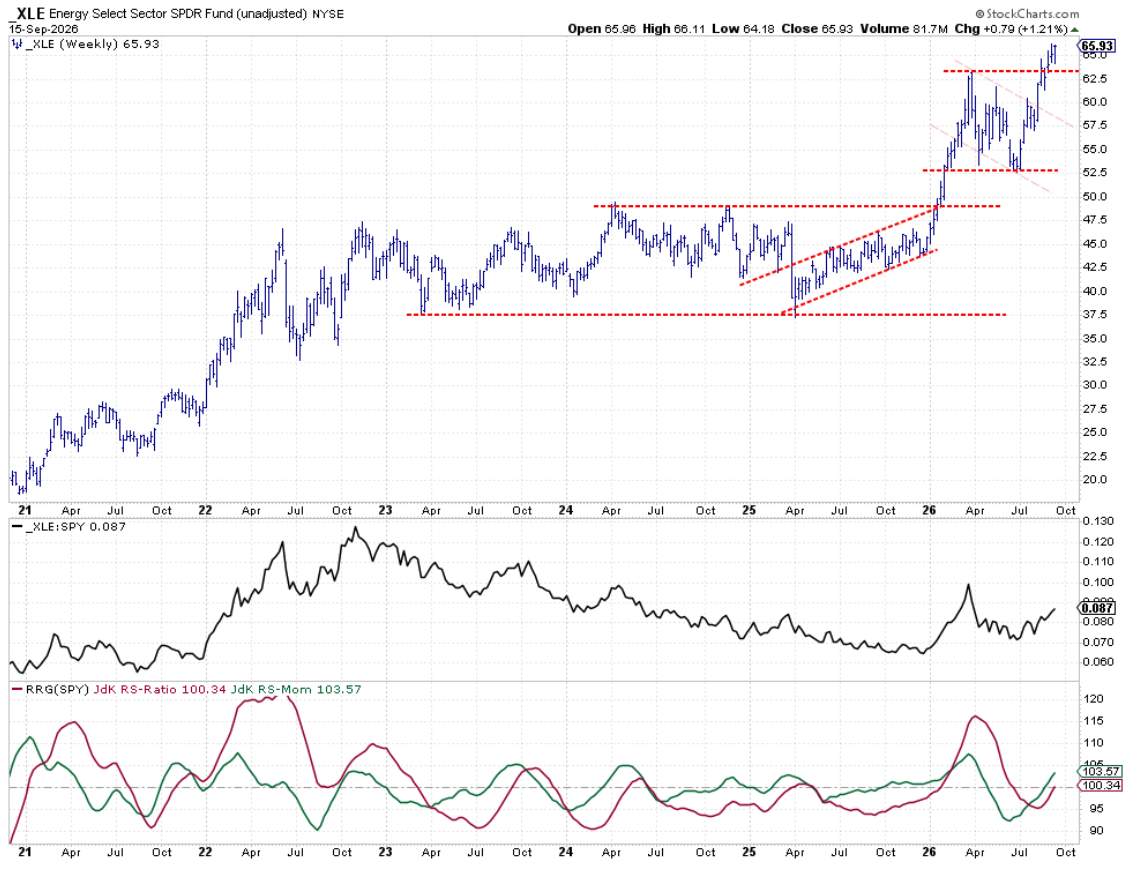Click the 37.5 price axis label
The height and width of the screenshot is (869, 1124).
1095,315
